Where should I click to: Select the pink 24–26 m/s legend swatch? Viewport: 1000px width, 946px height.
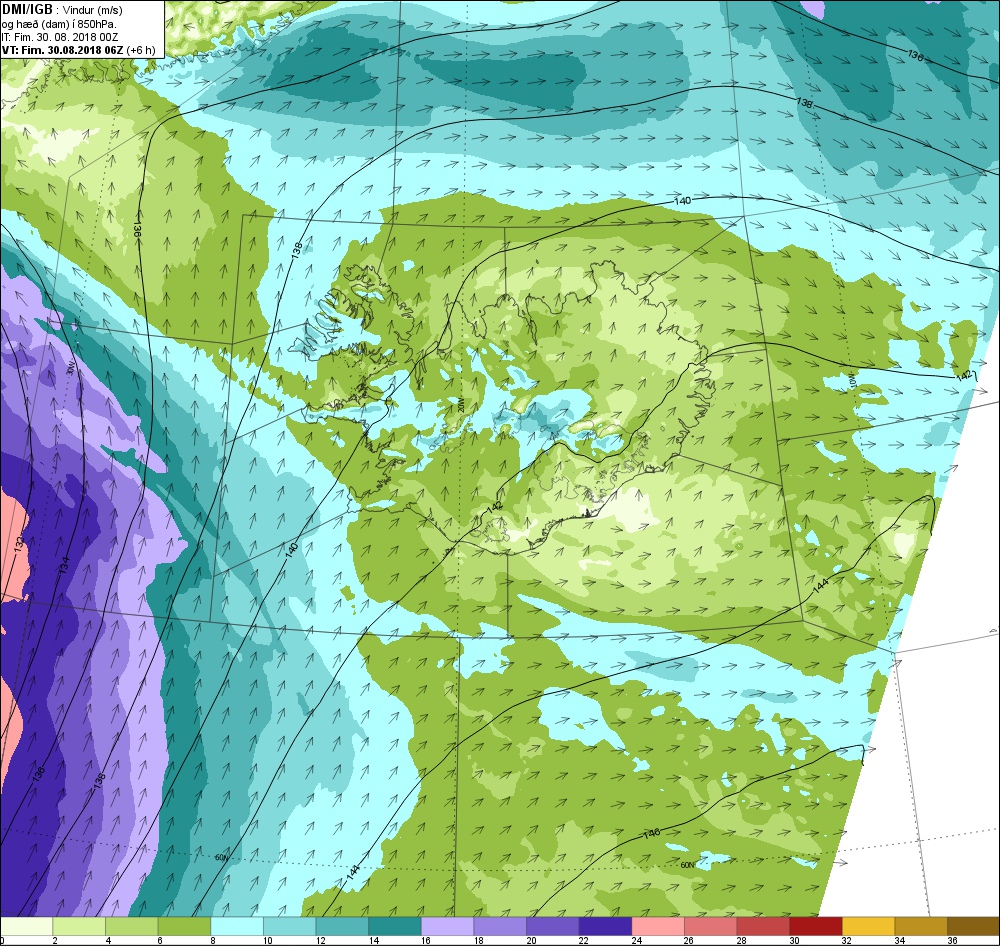pyautogui.click(x=658, y=926)
